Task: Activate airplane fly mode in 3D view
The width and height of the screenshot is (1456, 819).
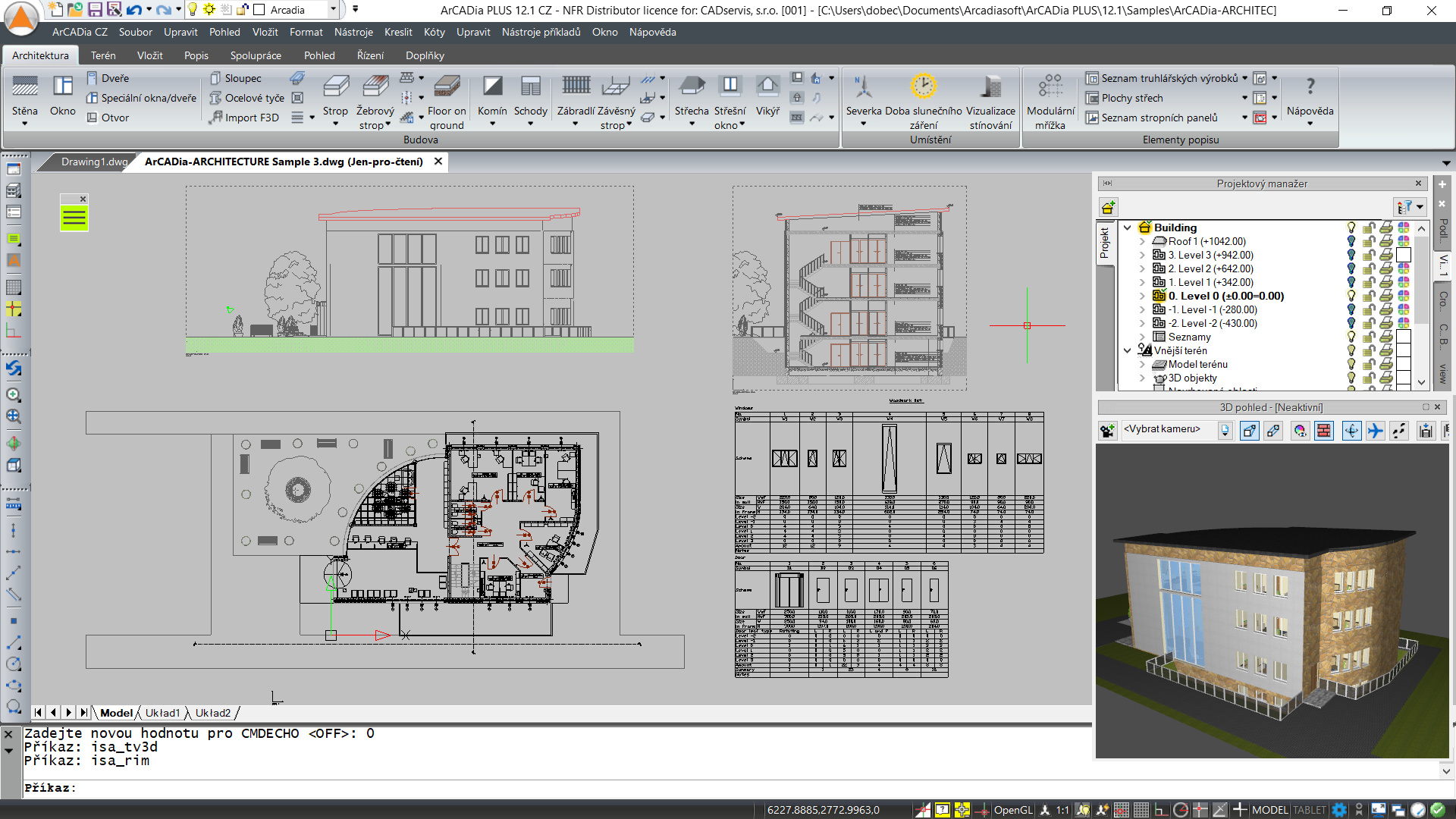Action: pos(1375,431)
